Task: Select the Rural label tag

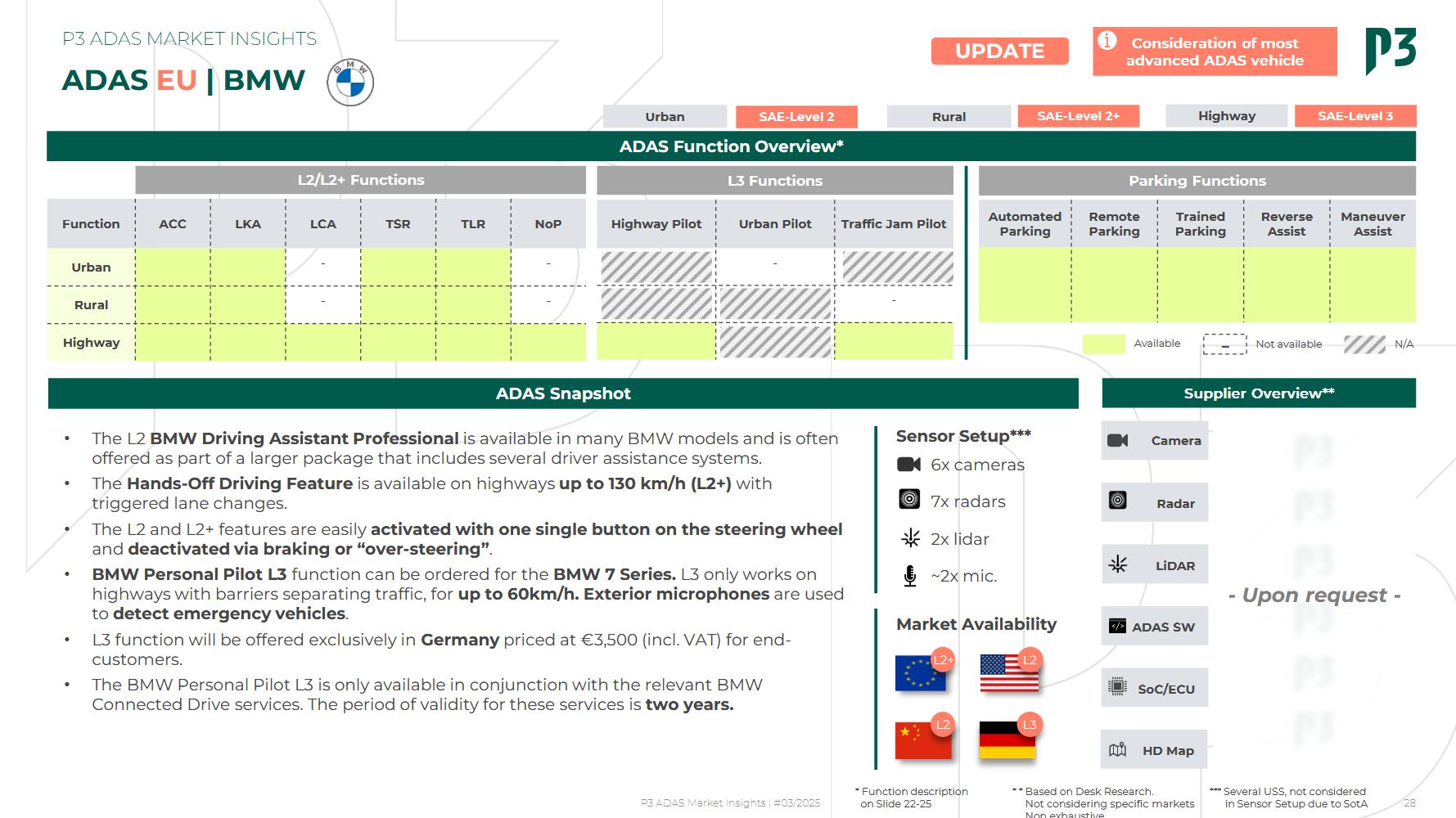Action: click(949, 116)
